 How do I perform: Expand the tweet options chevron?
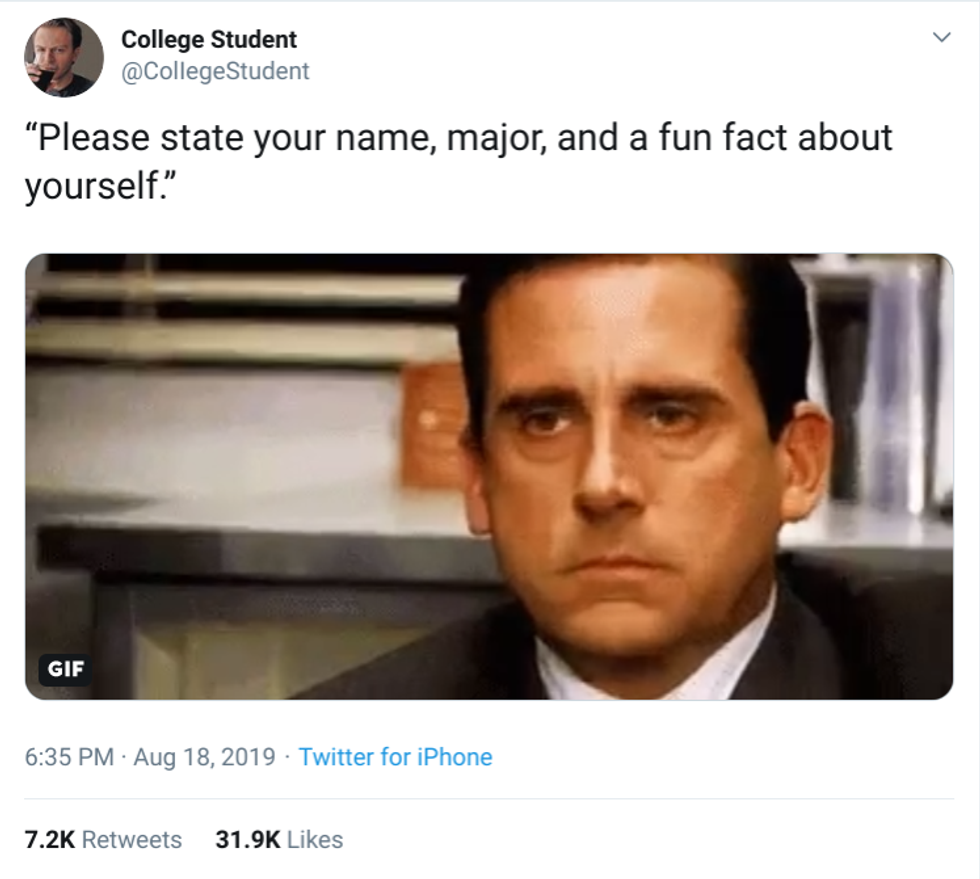tap(940, 39)
